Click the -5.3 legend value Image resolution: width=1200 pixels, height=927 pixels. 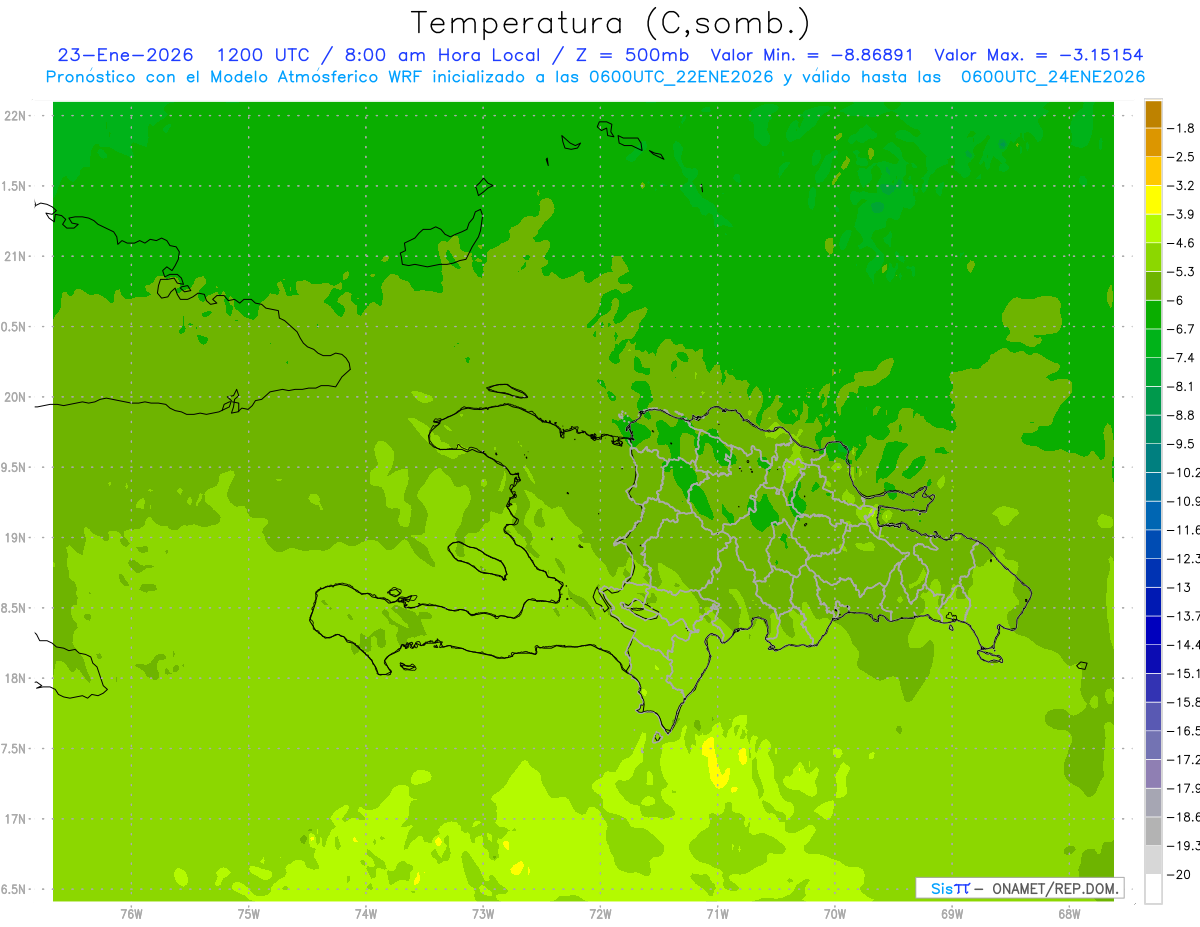pos(1182,271)
